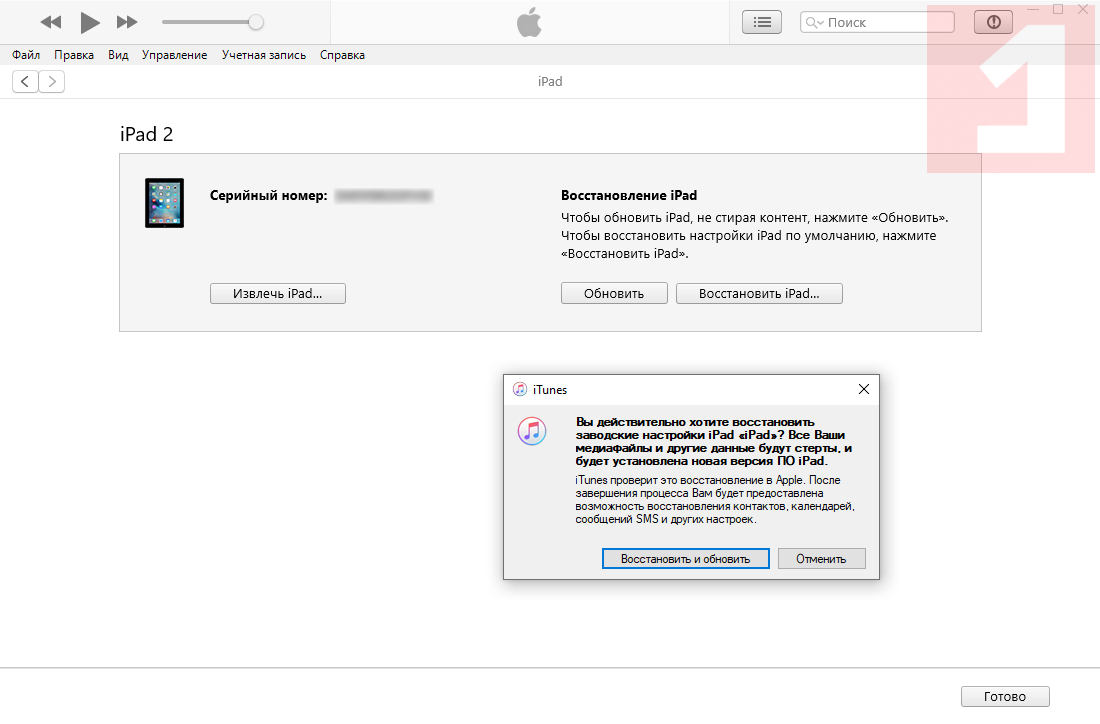Open the Управление menu
Screen dimensions: 1100x724
[174, 55]
